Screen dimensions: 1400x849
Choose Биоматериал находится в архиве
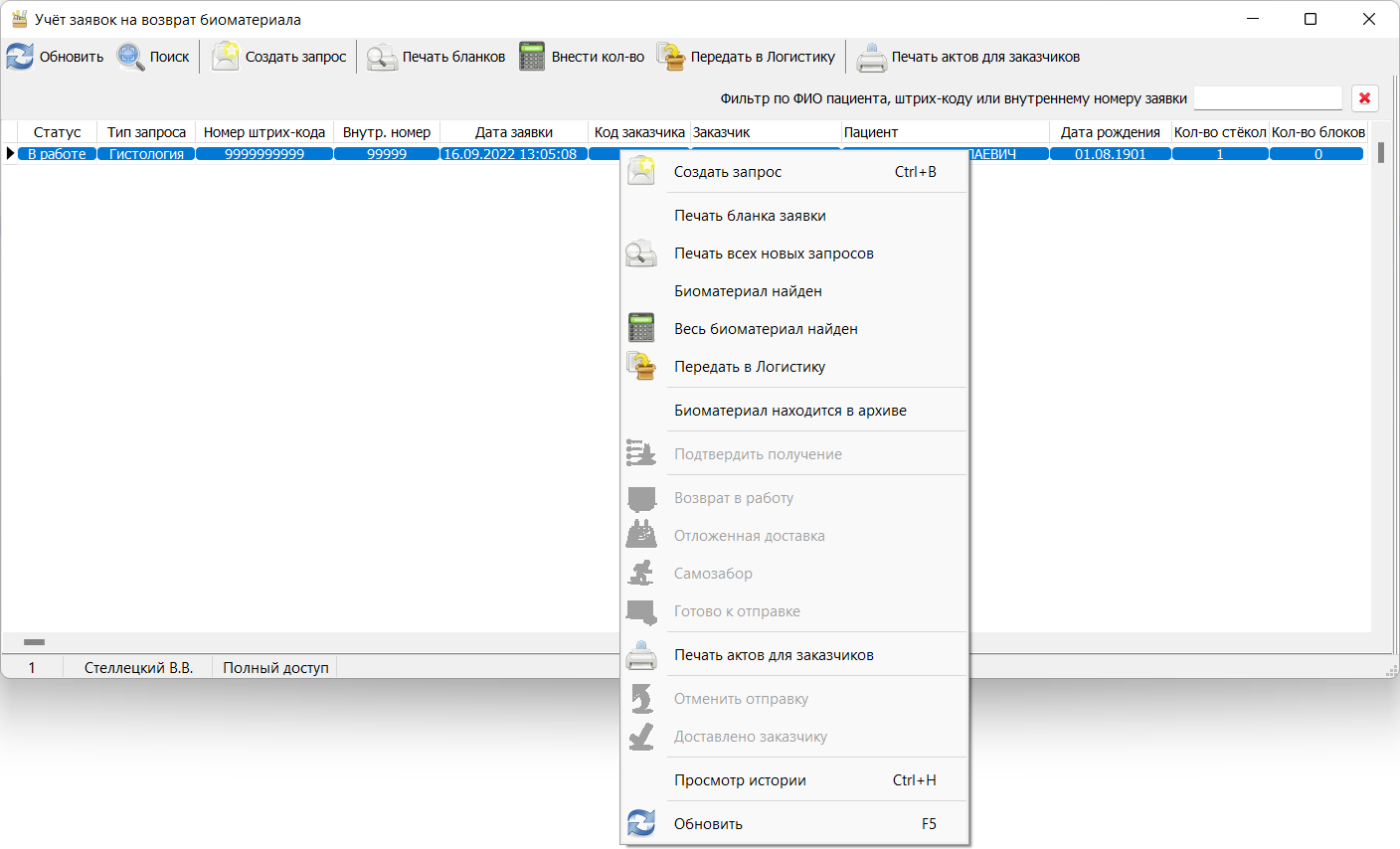[x=789, y=411]
